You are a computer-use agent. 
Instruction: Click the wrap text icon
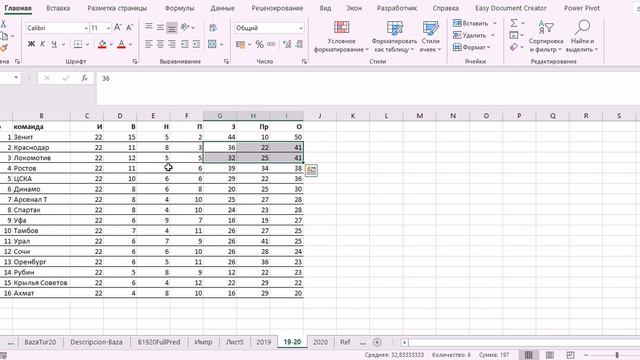pyautogui.click(x=213, y=27)
